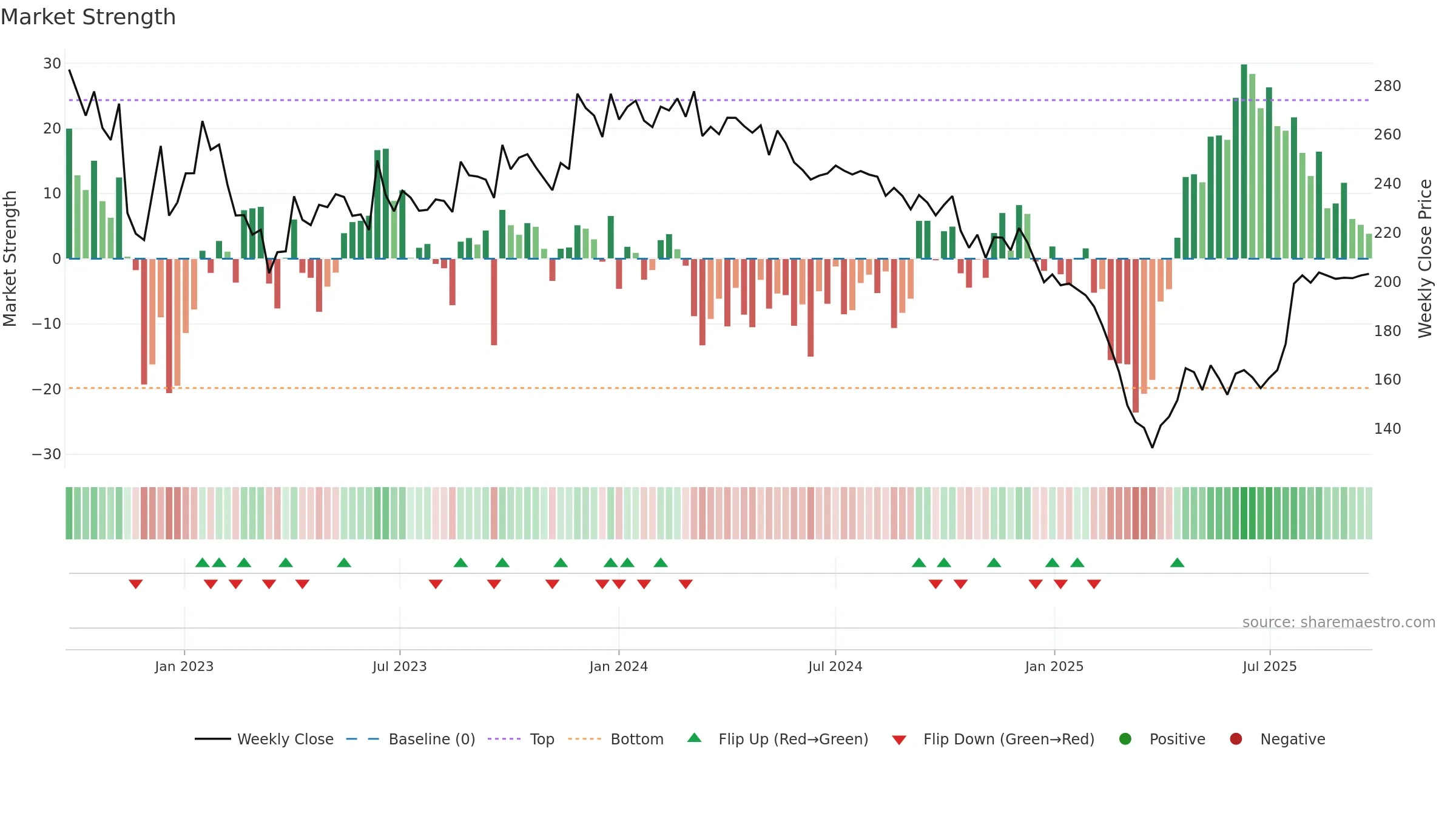Click the first green flip-up marker after Jan 2023
This screenshot has height=819, width=1456.
[203, 563]
